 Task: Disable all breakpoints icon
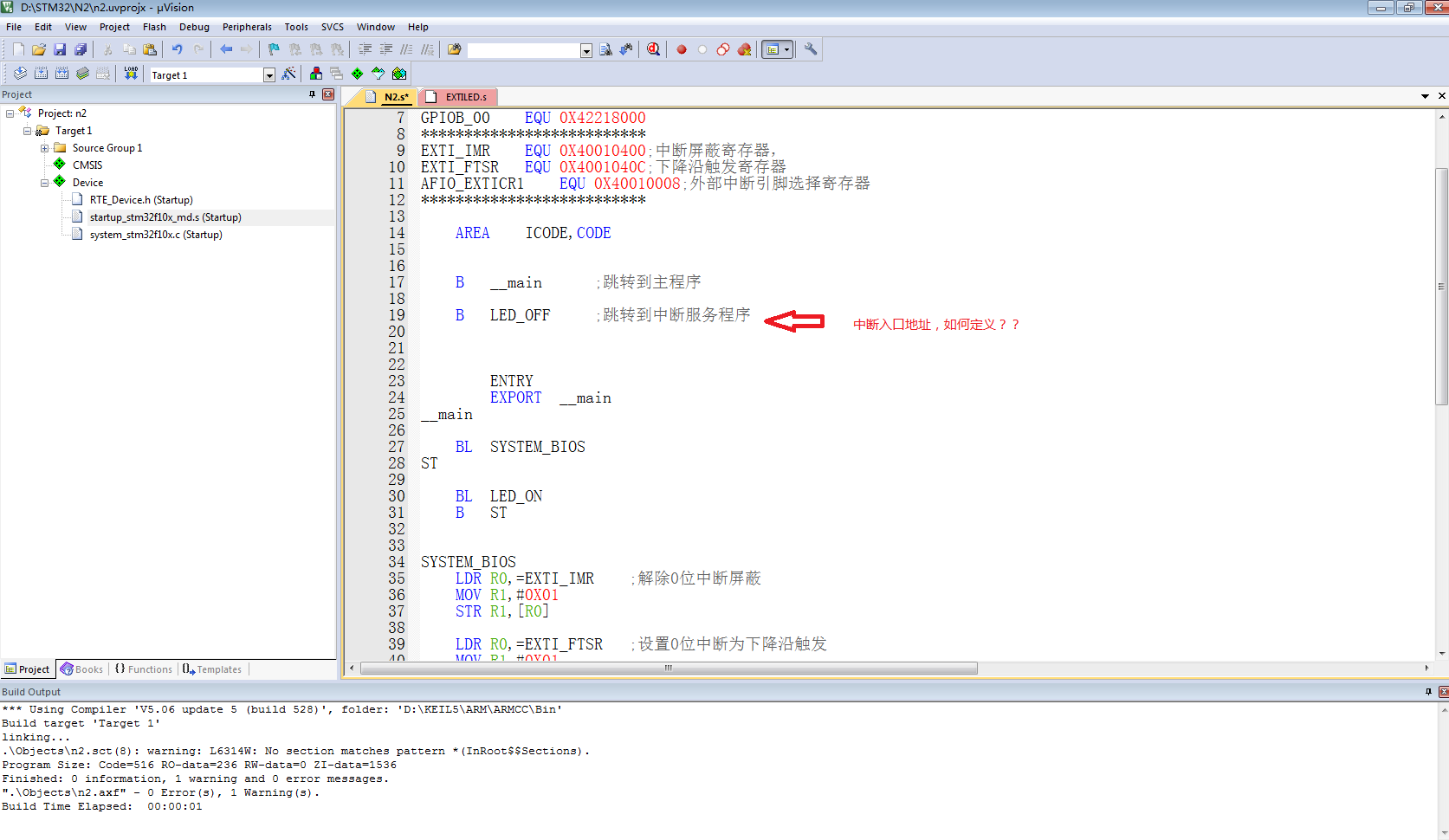coord(723,49)
